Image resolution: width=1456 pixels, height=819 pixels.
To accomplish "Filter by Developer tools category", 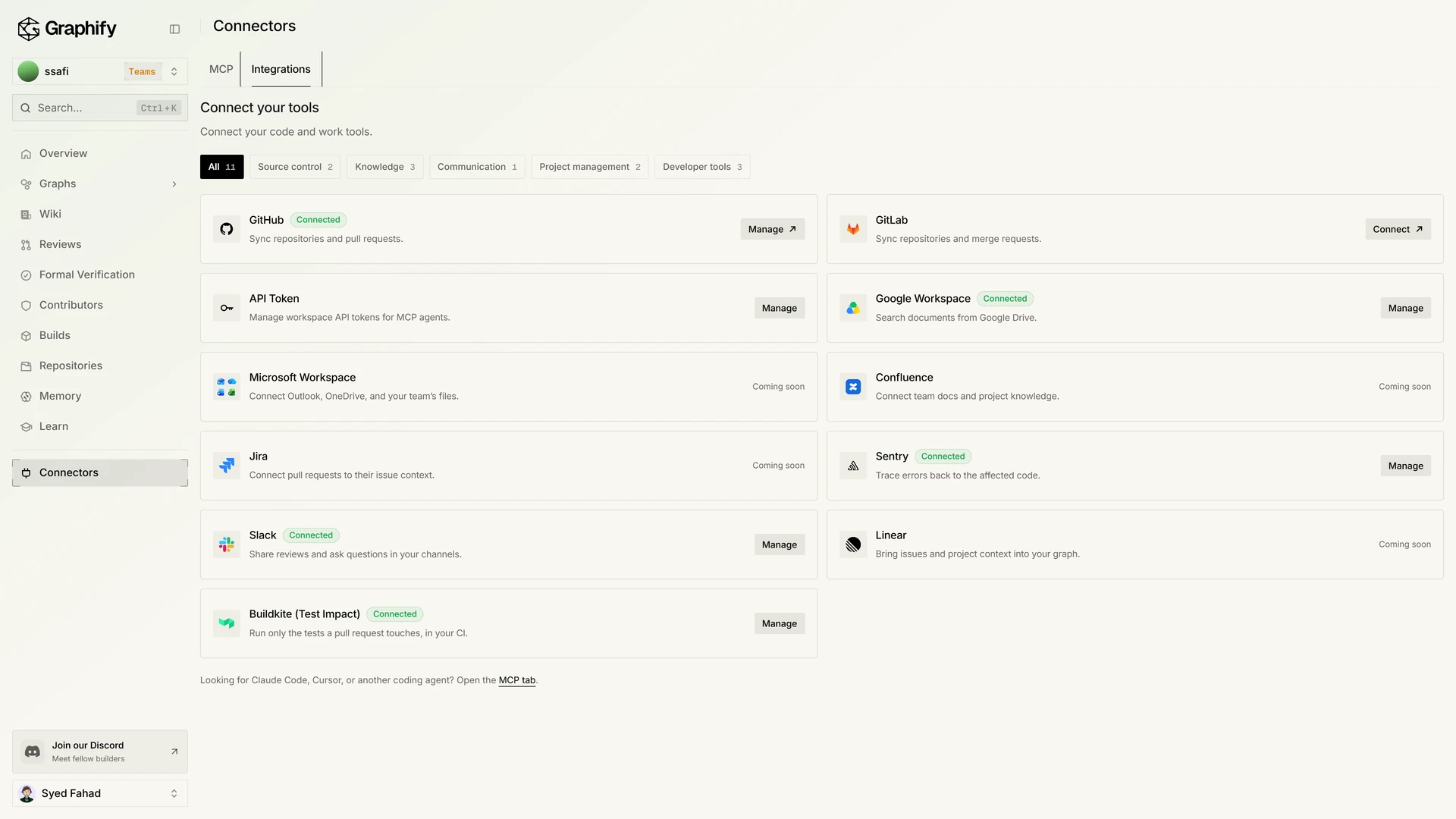I will (x=702, y=167).
